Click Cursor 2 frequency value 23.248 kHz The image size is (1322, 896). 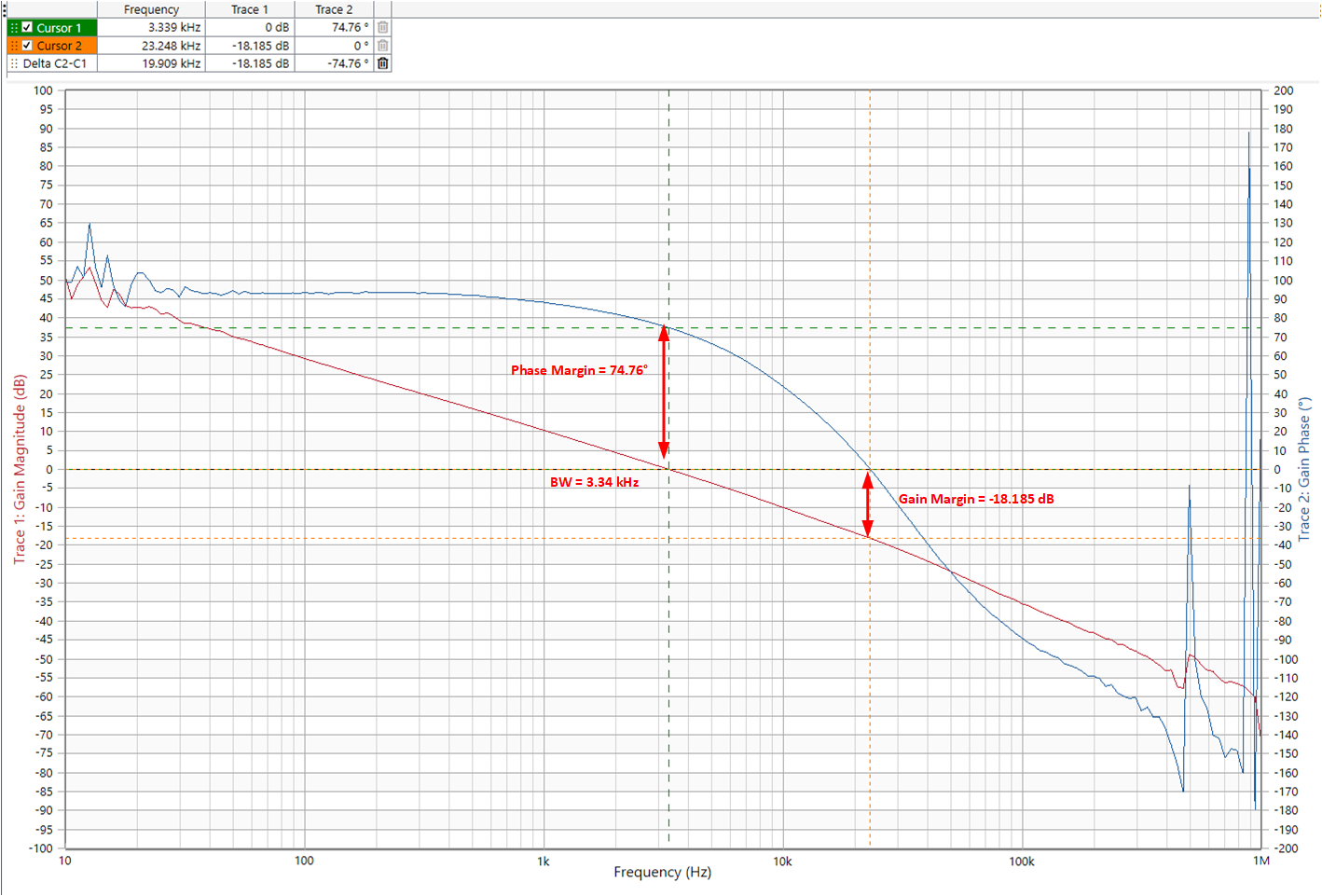coord(171,46)
